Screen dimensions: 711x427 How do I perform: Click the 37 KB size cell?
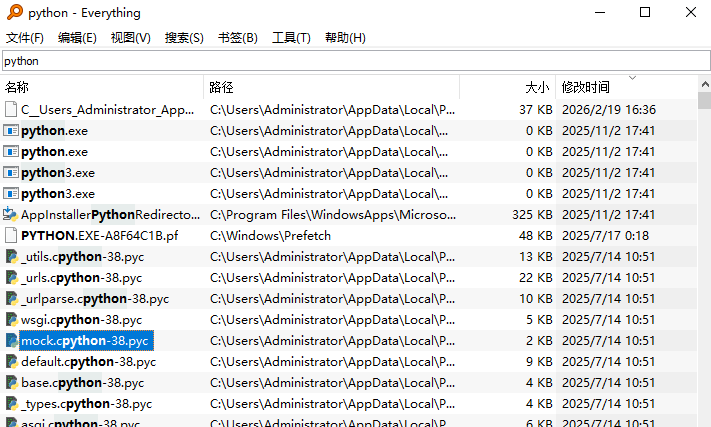(x=536, y=110)
